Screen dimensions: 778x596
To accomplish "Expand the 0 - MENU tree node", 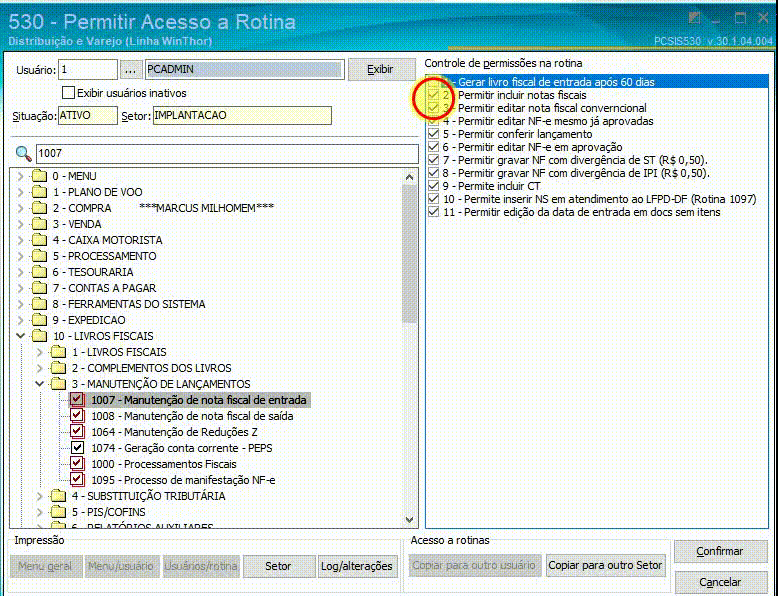I will tap(20, 176).
